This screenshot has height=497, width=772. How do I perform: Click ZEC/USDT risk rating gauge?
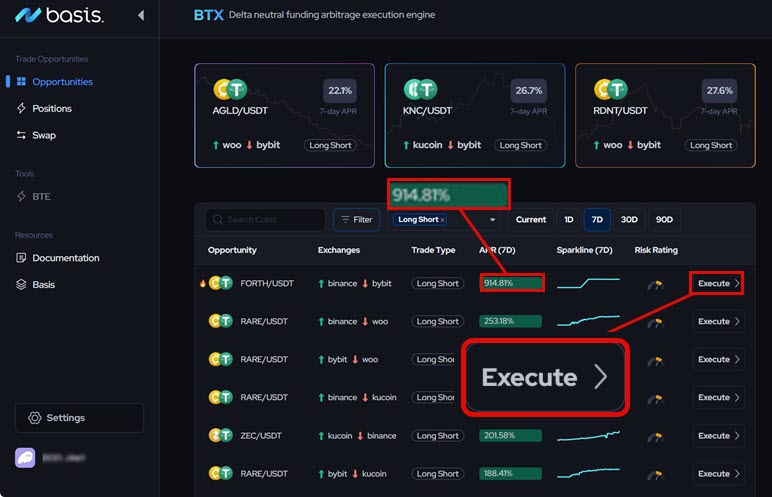[x=655, y=437]
